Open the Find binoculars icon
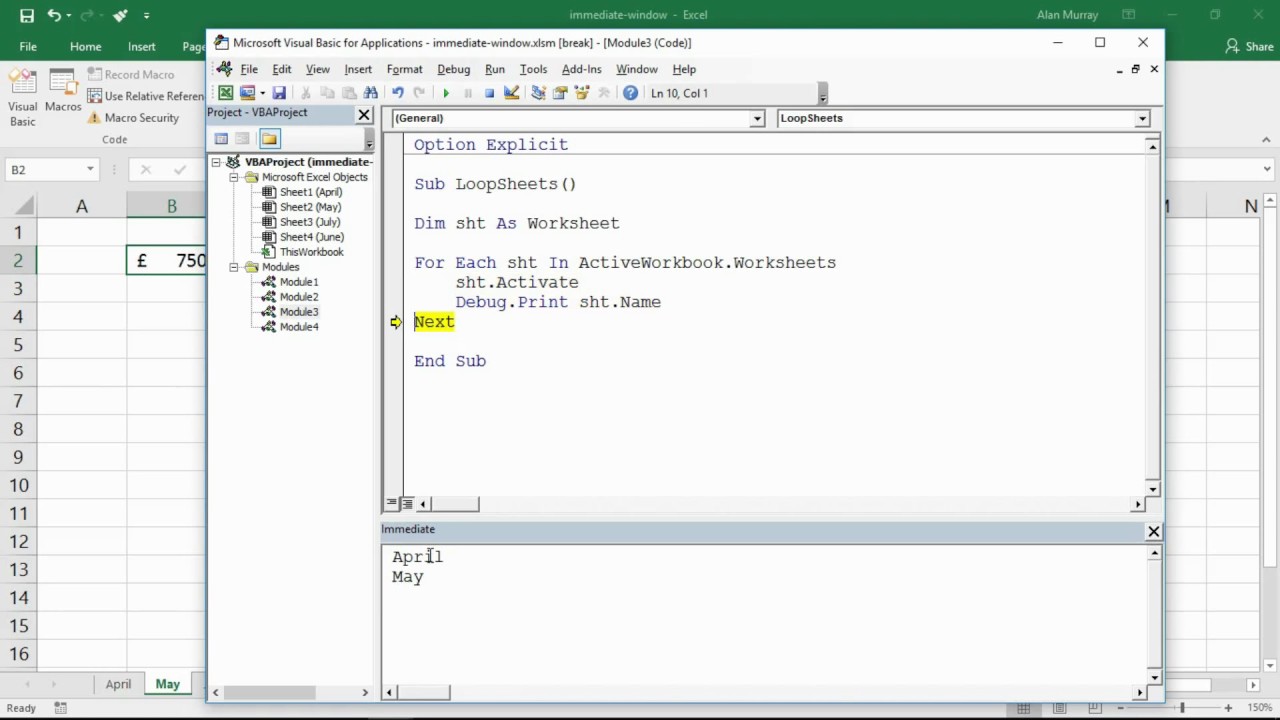 click(x=371, y=93)
